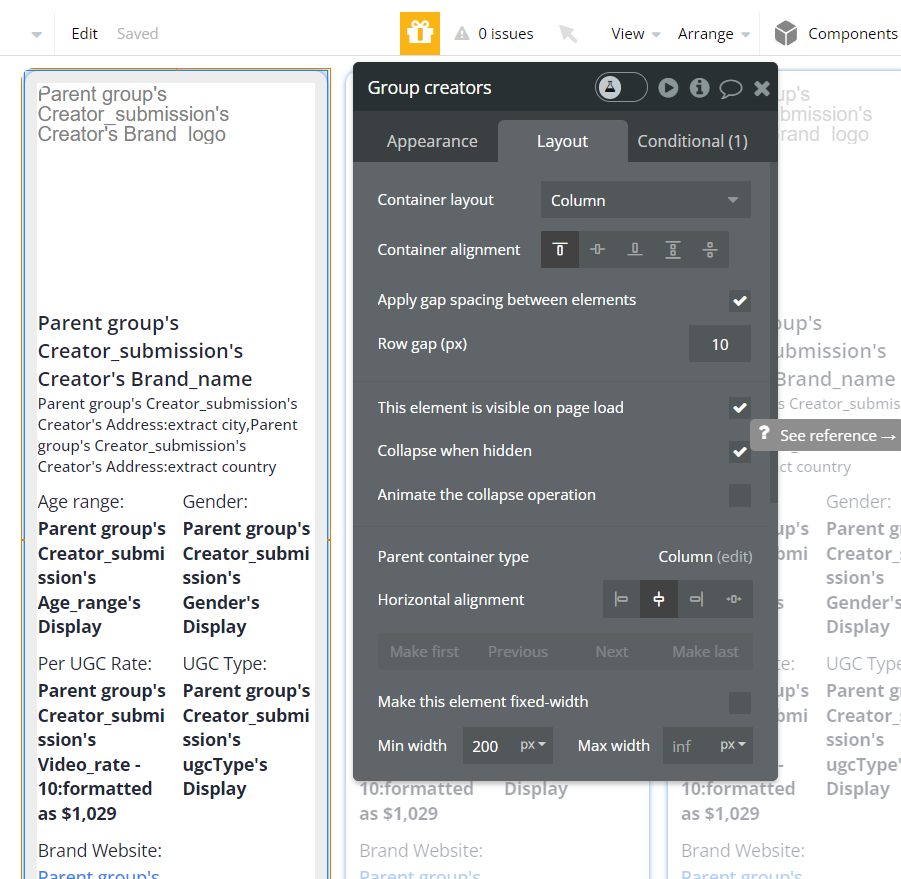Viewport: 901px width, 879px height.
Task: Enable Make this element fixed-width checkbox
Action: (x=740, y=702)
